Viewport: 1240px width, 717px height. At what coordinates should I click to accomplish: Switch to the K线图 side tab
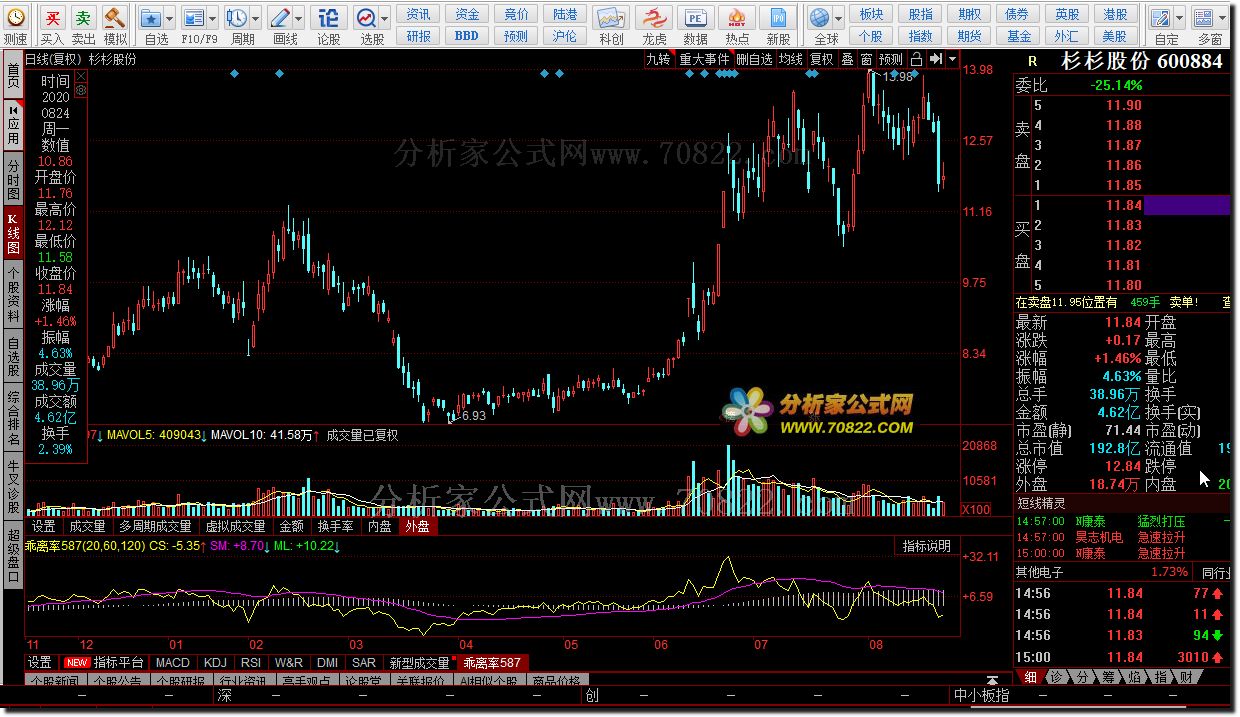[13, 232]
